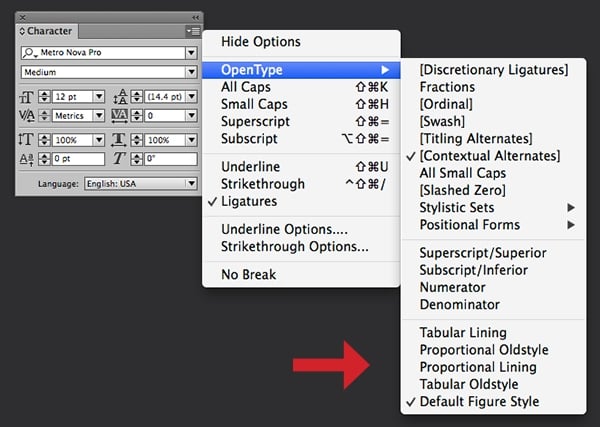
Task: Open the Language dropdown
Action: pos(191,184)
